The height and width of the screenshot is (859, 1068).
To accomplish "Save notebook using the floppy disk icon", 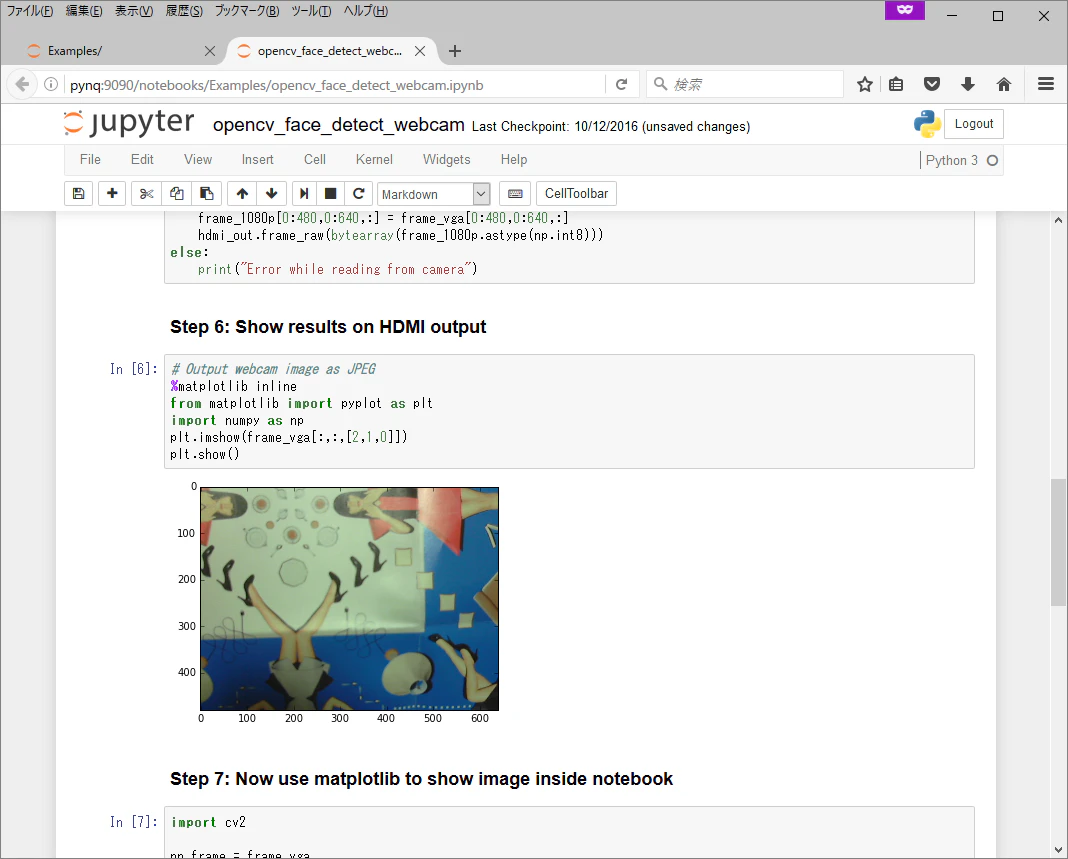I will pyautogui.click(x=78, y=193).
